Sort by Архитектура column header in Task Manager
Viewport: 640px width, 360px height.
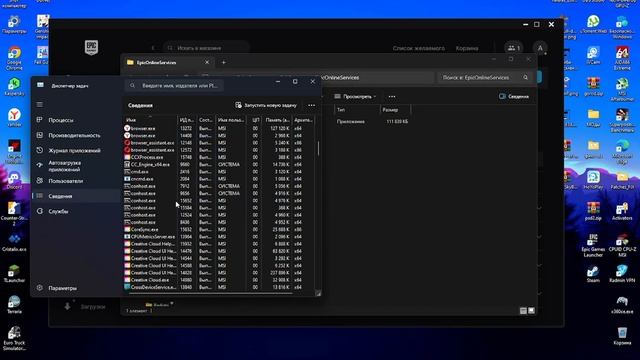pyautogui.click(x=303, y=120)
